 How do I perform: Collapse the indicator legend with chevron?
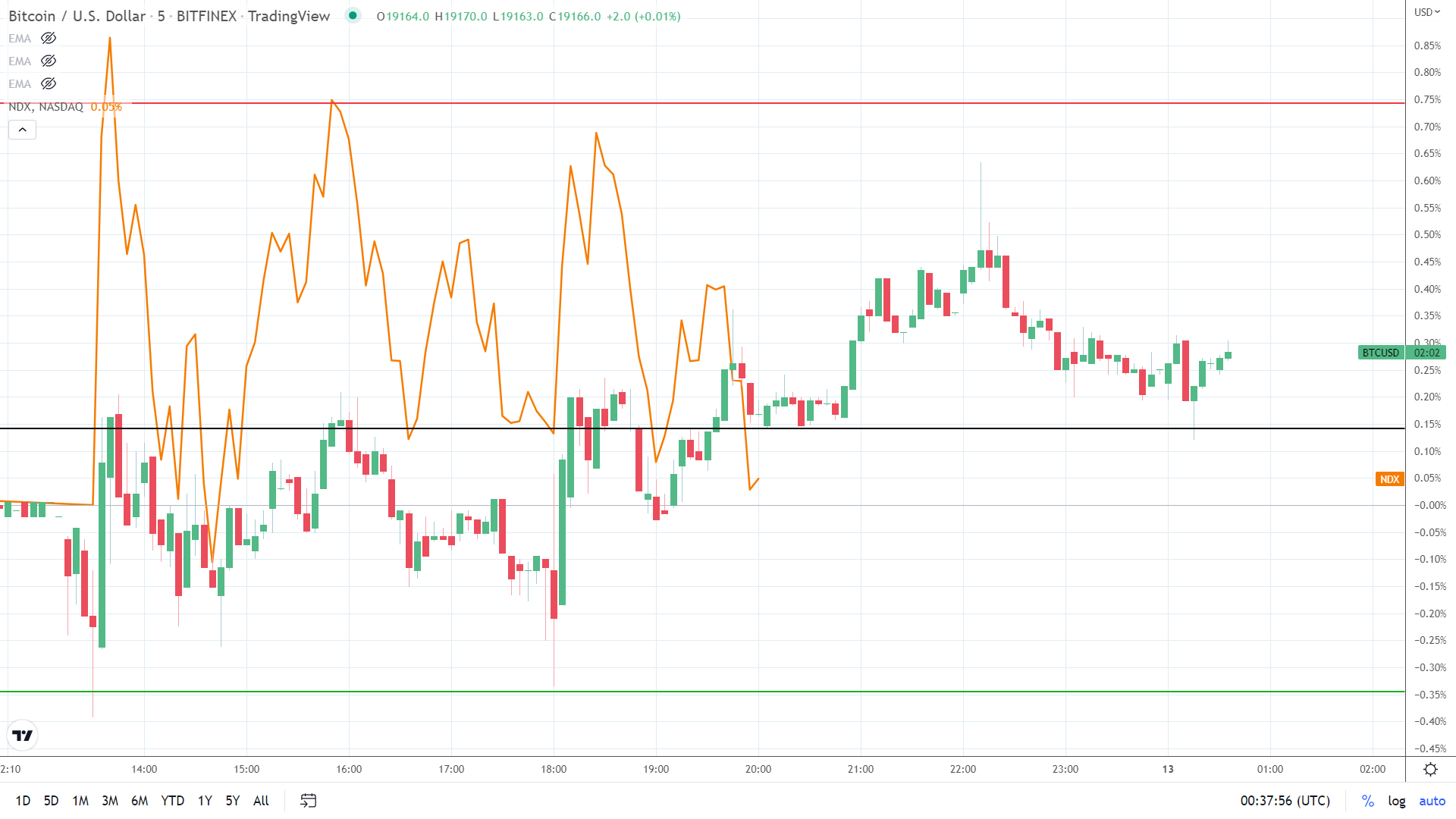click(23, 130)
